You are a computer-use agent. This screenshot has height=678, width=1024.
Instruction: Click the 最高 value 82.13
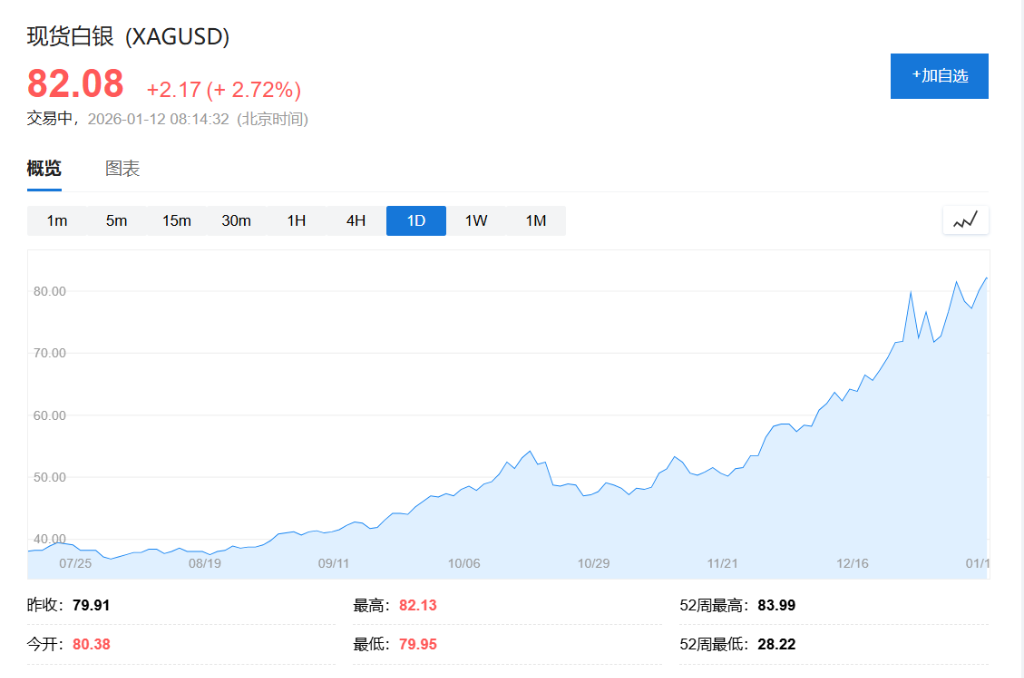click(x=418, y=604)
